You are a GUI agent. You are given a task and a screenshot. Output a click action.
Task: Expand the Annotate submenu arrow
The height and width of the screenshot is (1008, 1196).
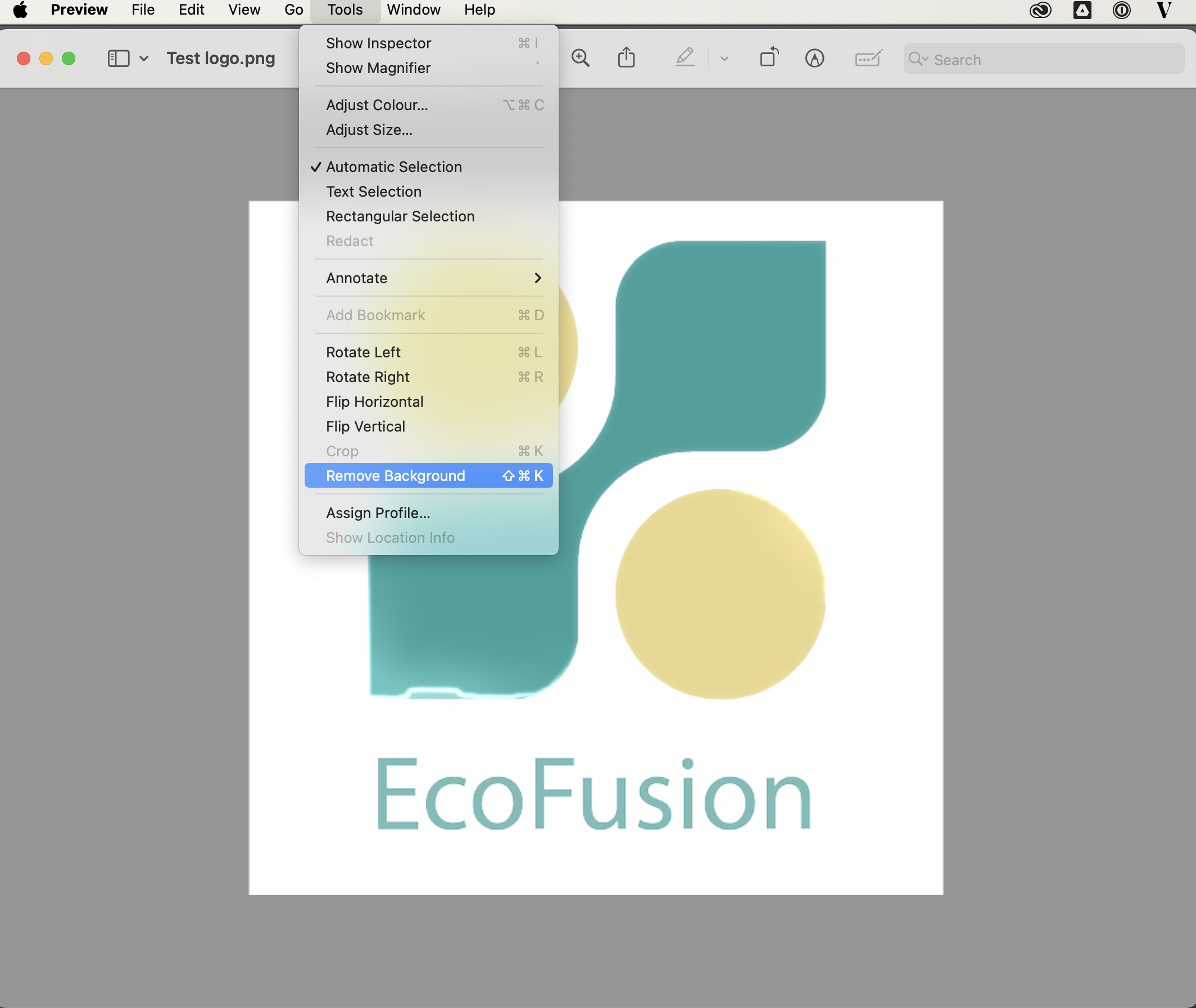click(538, 278)
